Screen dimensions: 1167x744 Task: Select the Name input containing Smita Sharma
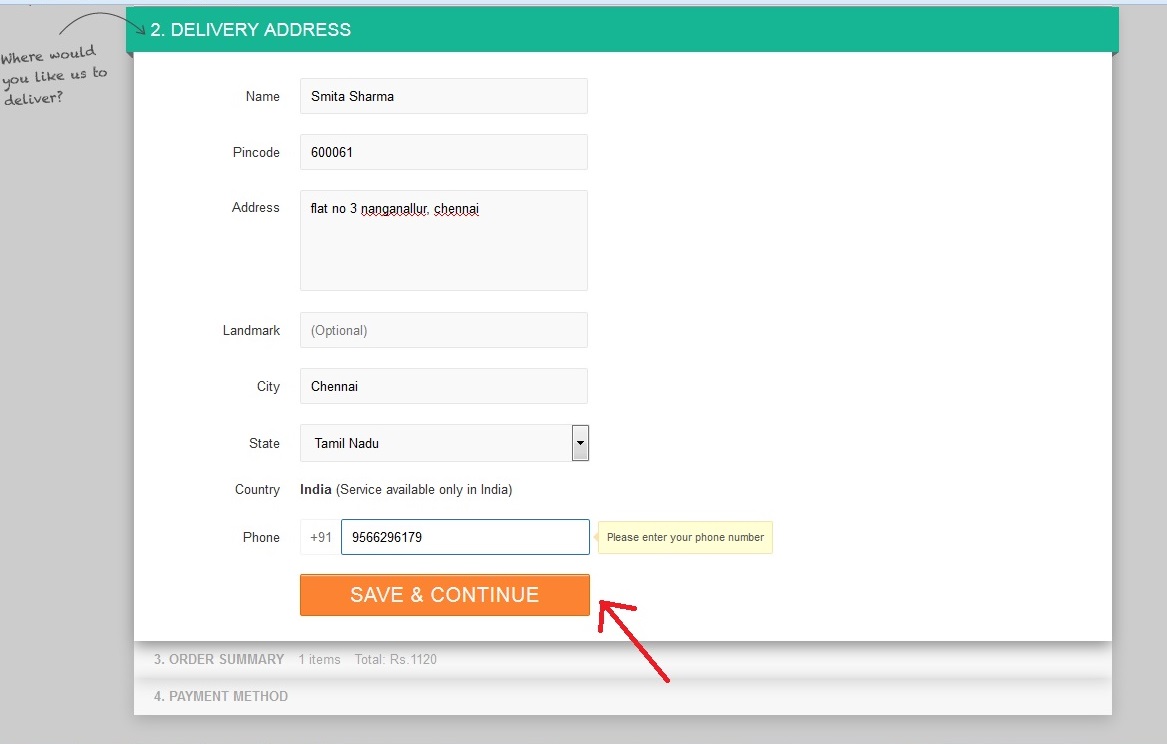(443, 96)
